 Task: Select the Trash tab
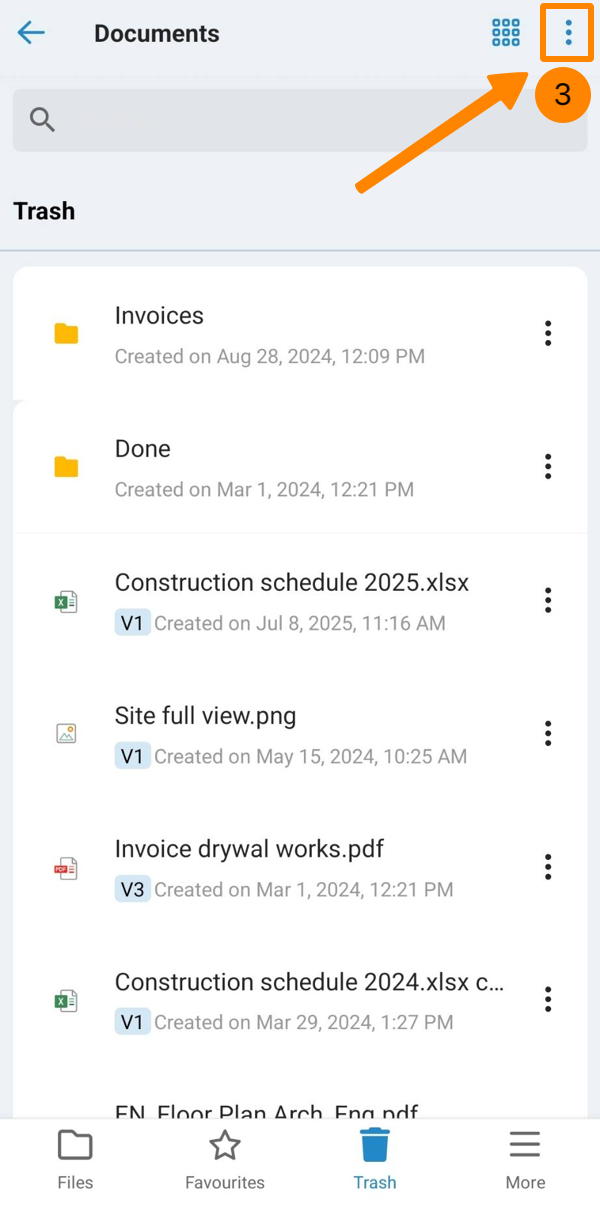[x=375, y=1160]
